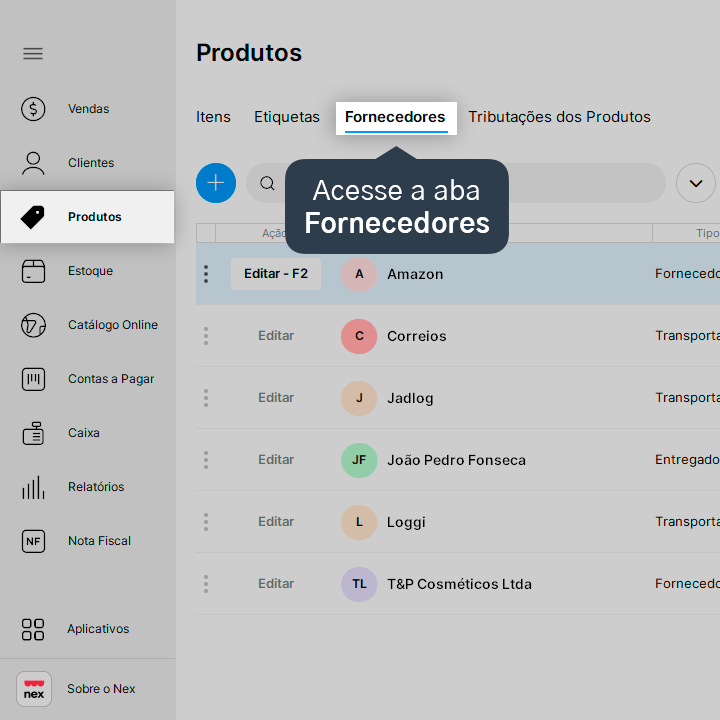Open Sobre o Nex
720x720 pixels.
[x=101, y=689]
